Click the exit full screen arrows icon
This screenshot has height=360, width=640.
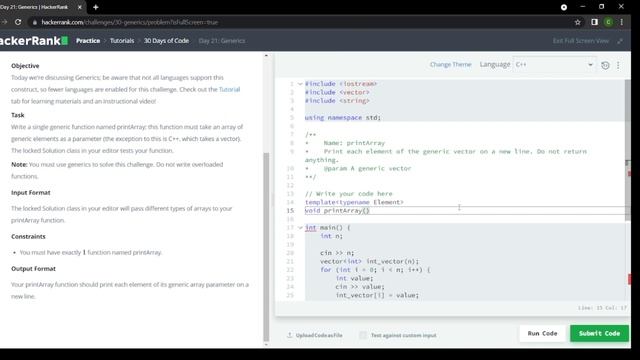tap(620, 41)
